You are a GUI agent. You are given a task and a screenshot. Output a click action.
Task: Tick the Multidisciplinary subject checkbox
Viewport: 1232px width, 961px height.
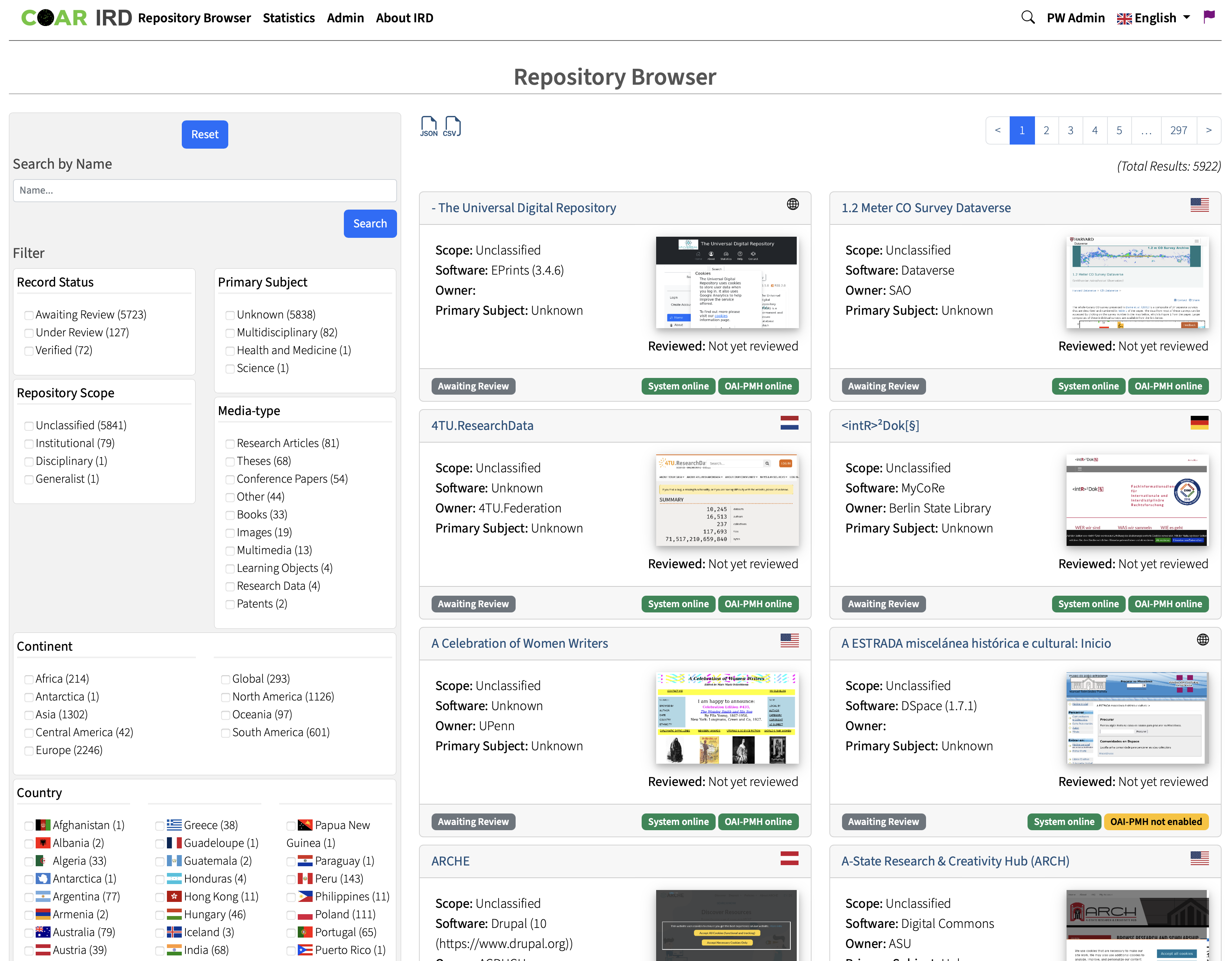pyautogui.click(x=230, y=333)
